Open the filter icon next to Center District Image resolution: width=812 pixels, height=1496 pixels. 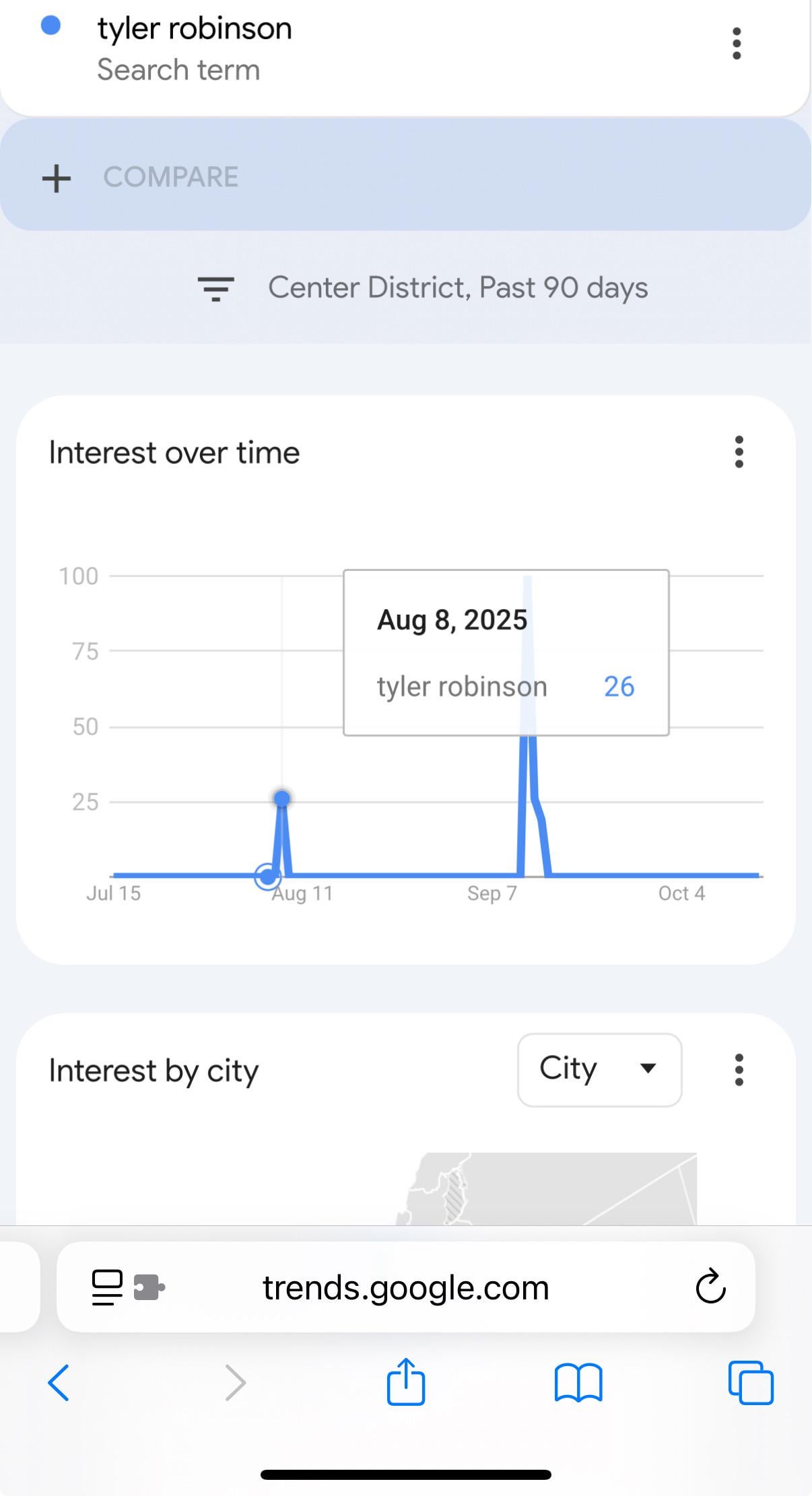click(x=215, y=289)
